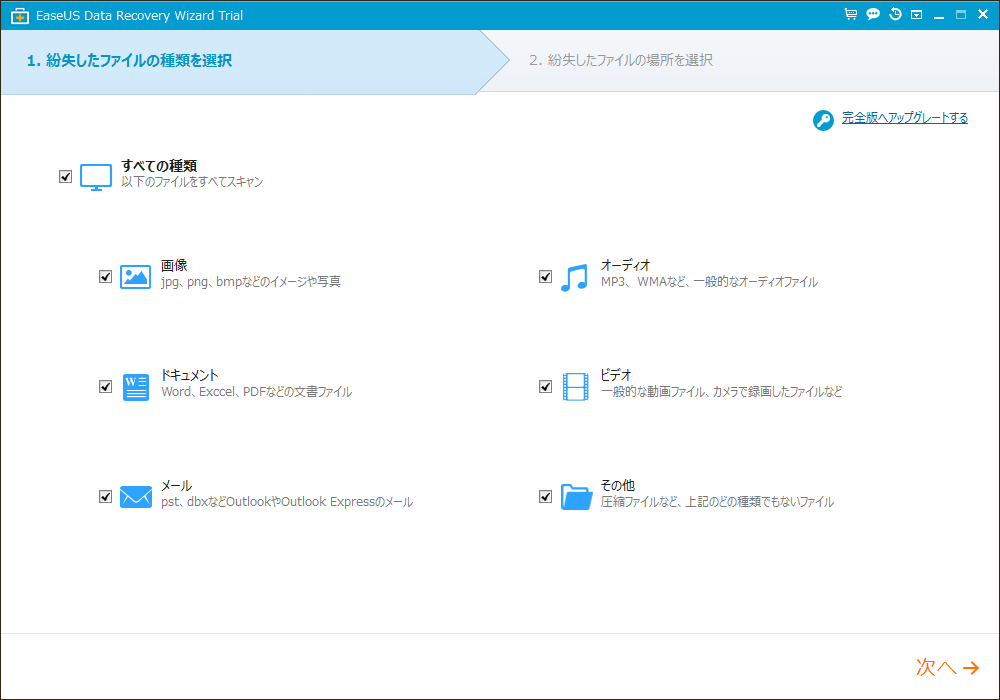Click the 圧縮ファイルなど description text
The image size is (1000, 700).
tap(717, 502)
